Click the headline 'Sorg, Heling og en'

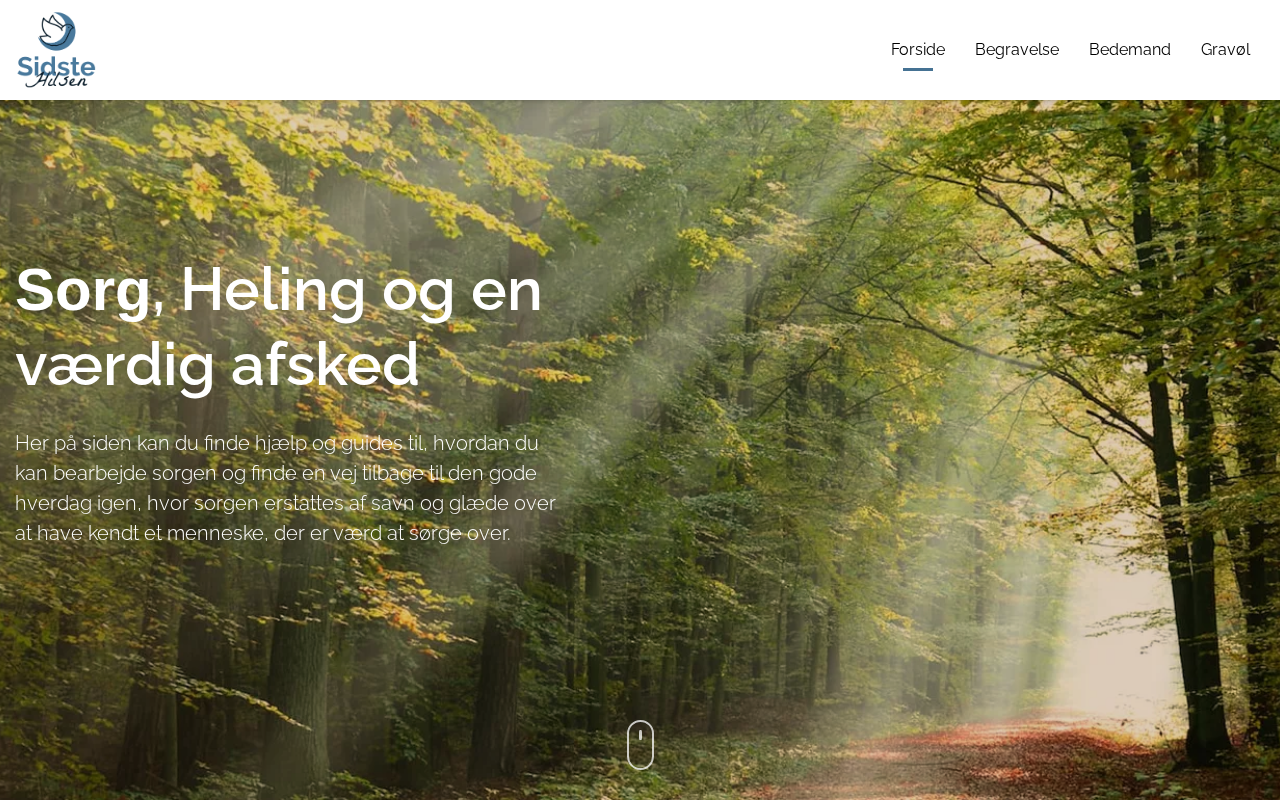279,289
